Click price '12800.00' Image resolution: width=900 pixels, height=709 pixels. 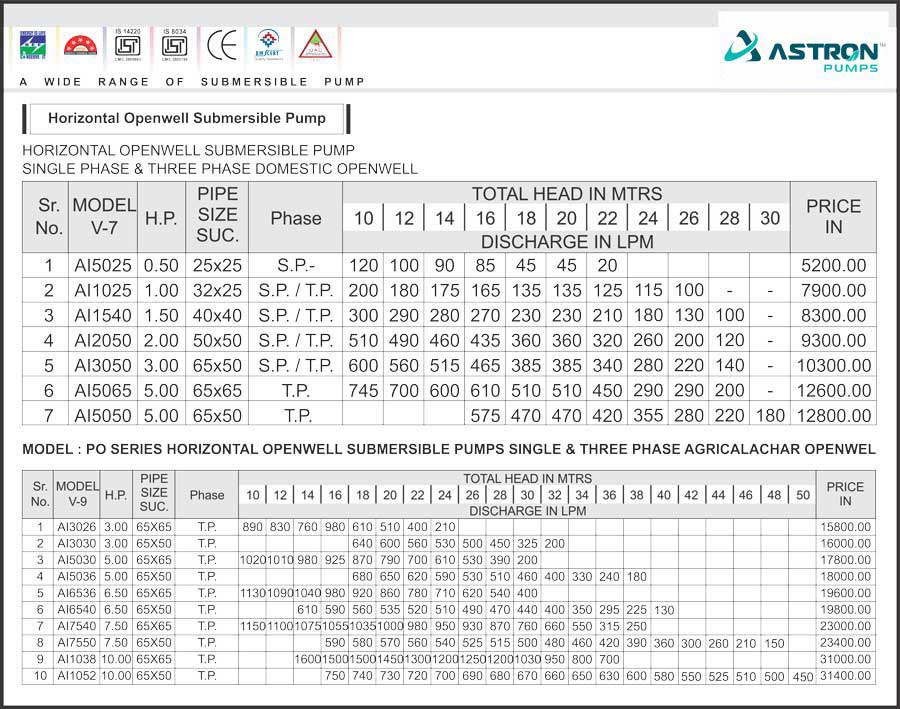[833, 415]
